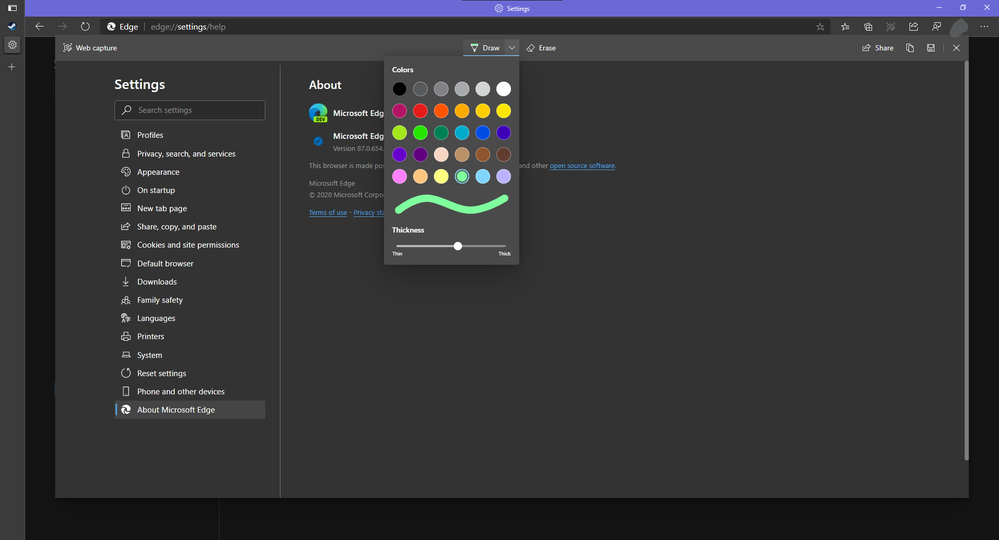
Task: Pick the lime yellow-green swatch
Action: 399,132
